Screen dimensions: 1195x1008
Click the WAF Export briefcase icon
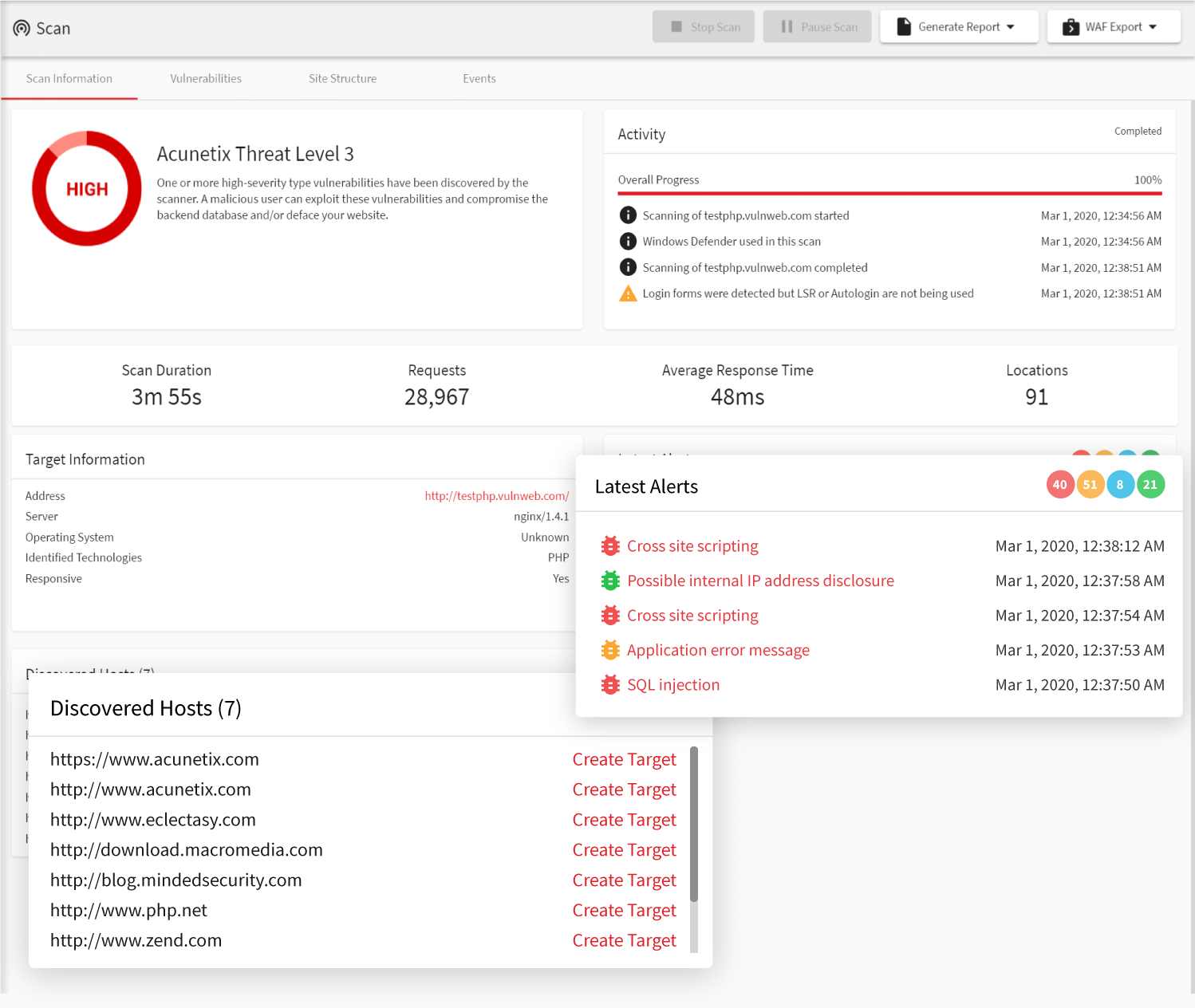[x=1069, y=26]
